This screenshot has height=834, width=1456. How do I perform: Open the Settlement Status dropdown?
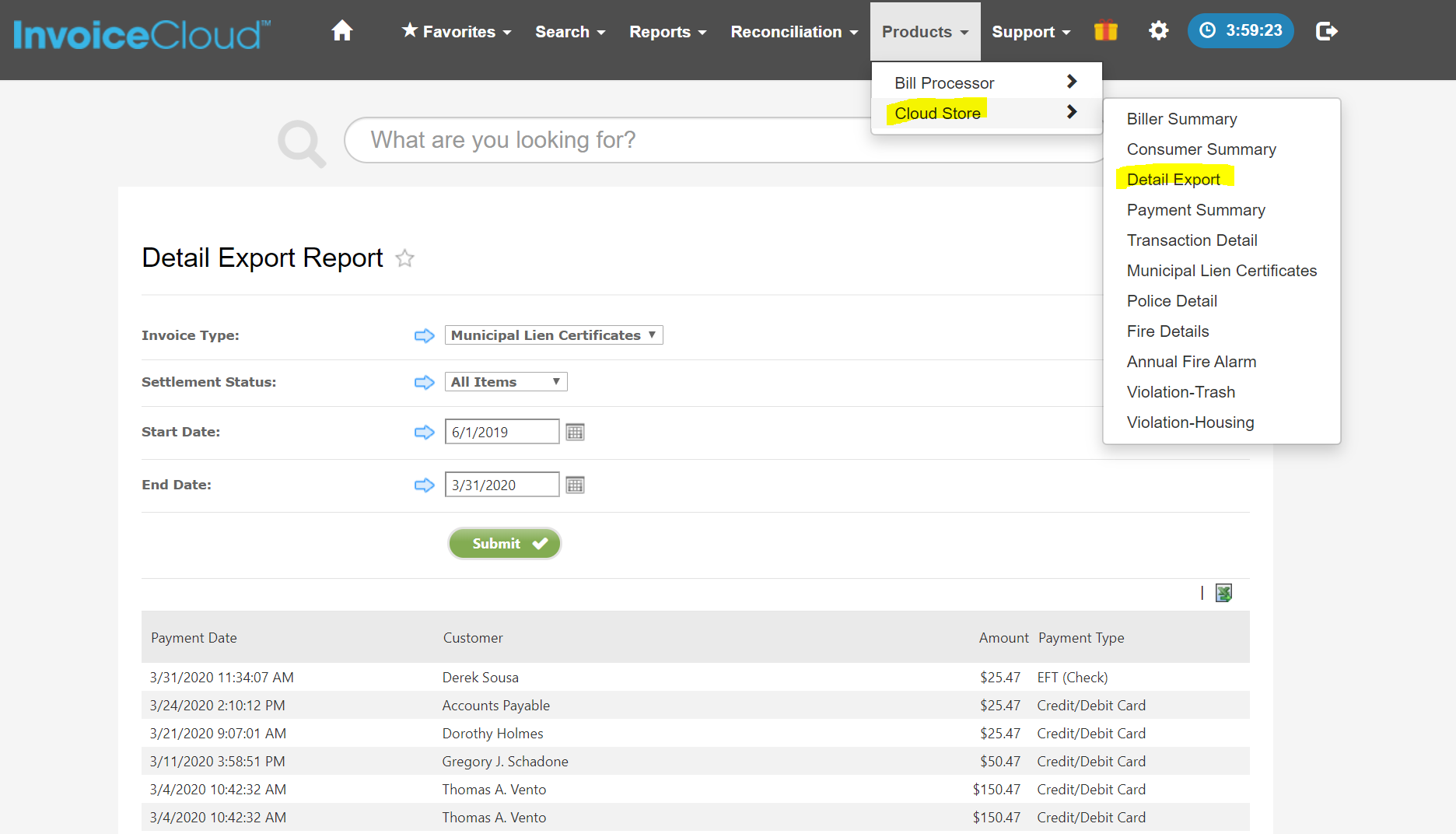tap(506, 382)
